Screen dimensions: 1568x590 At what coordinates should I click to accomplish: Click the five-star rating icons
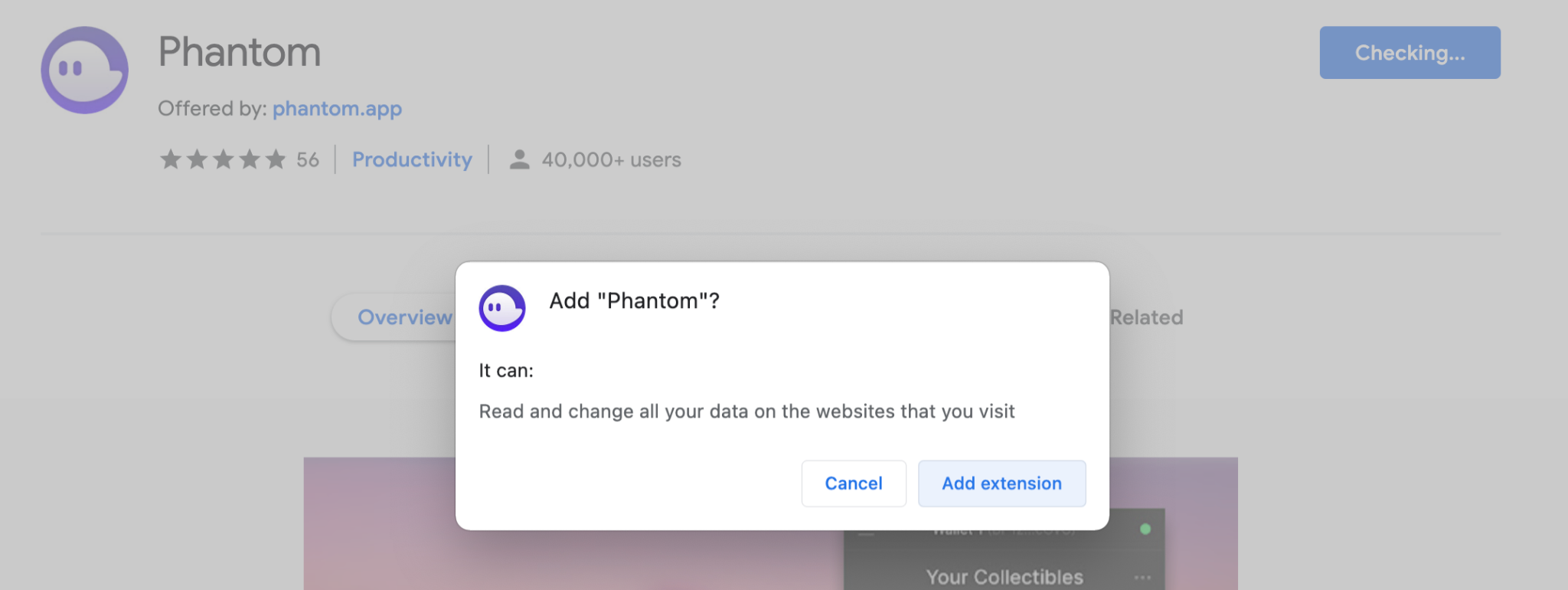[222, 159]
